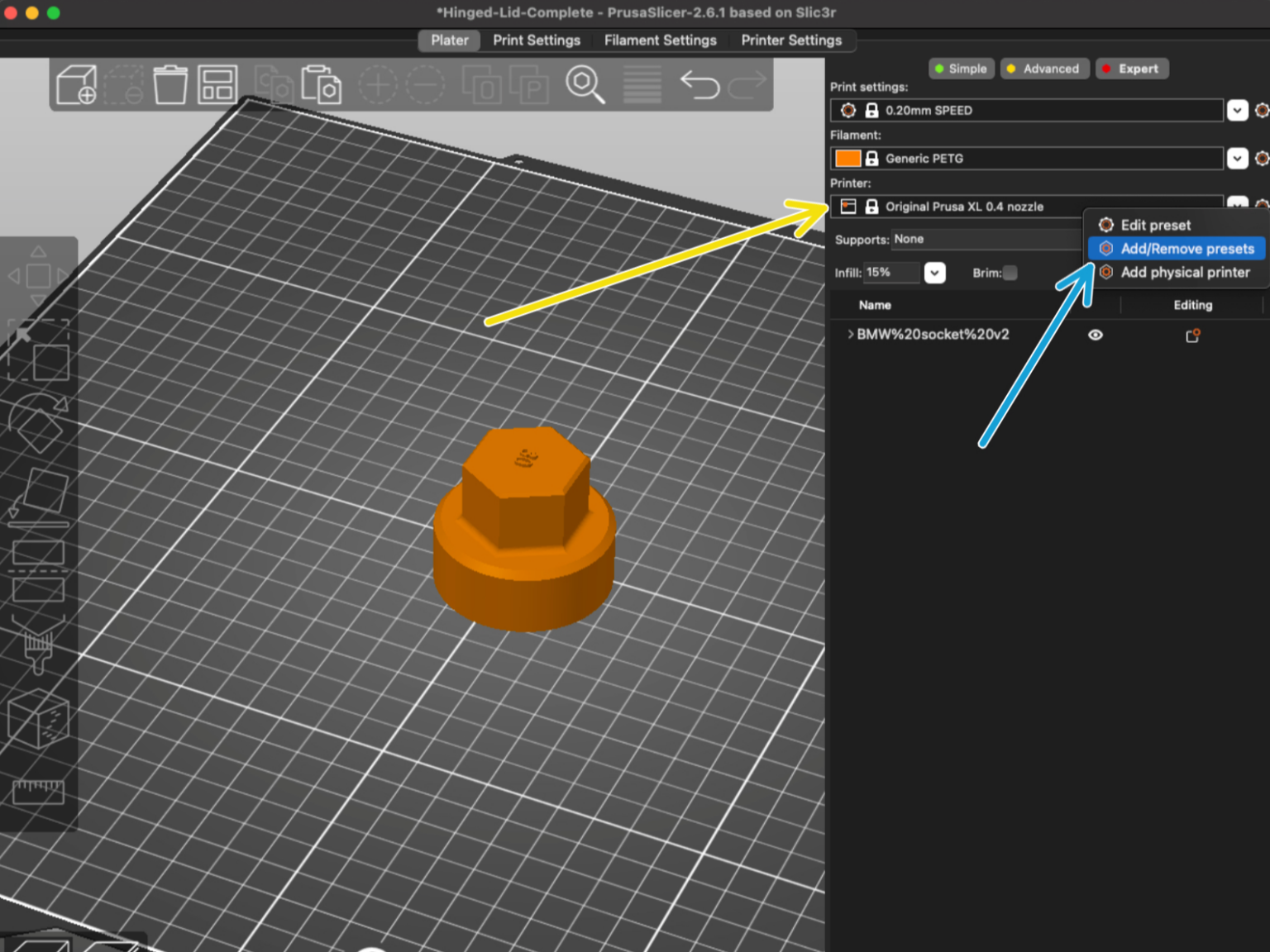Choose Add physical printer from the menu
This screenshot has width=1270, height=952.
[1185, 272]
